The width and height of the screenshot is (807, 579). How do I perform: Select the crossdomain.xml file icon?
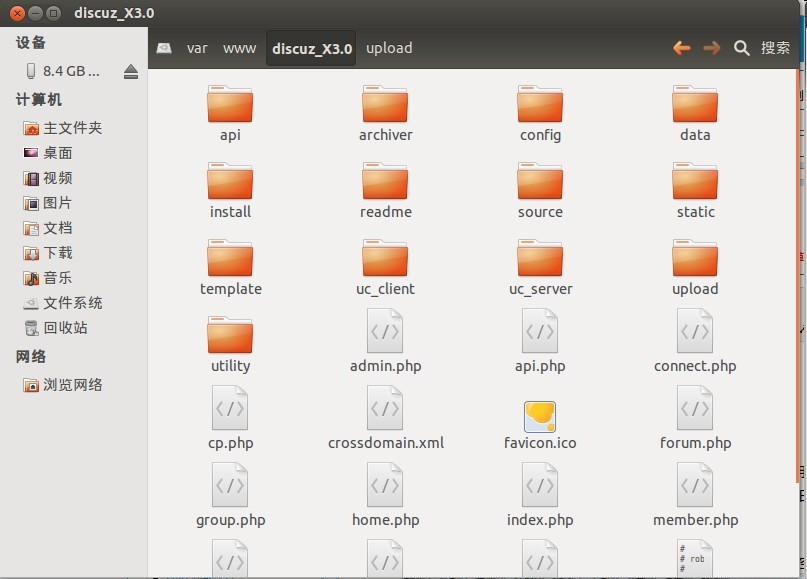[385, 408]
